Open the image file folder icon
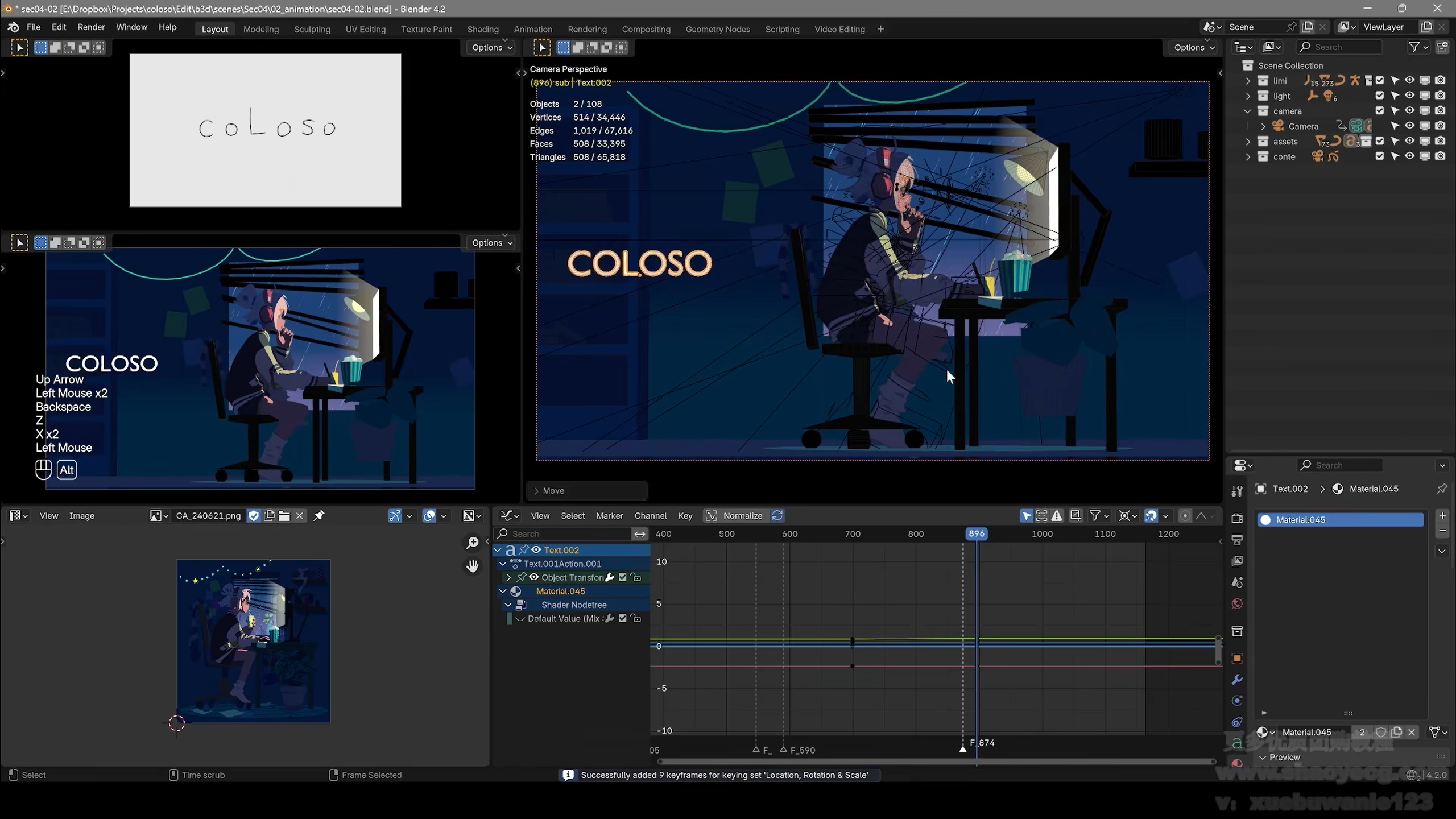 (284, 516)
